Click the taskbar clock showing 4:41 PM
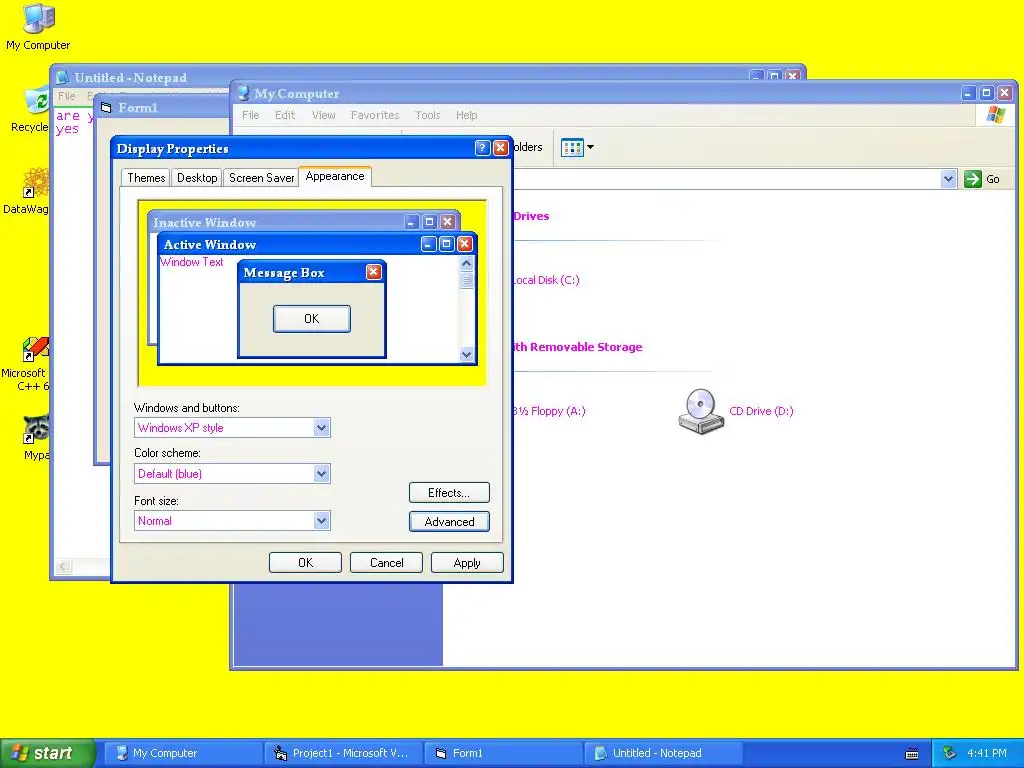Viewport: 1024px width, 768px height. pyautogui.click(x=987, y=753)
